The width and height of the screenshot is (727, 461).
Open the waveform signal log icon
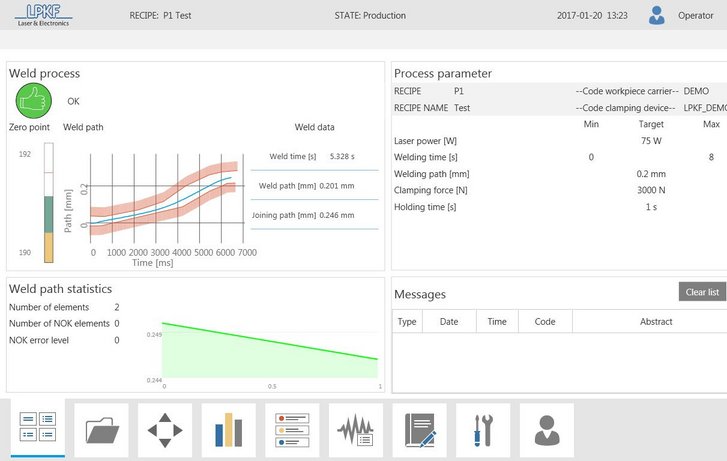(x=356, y=430)
